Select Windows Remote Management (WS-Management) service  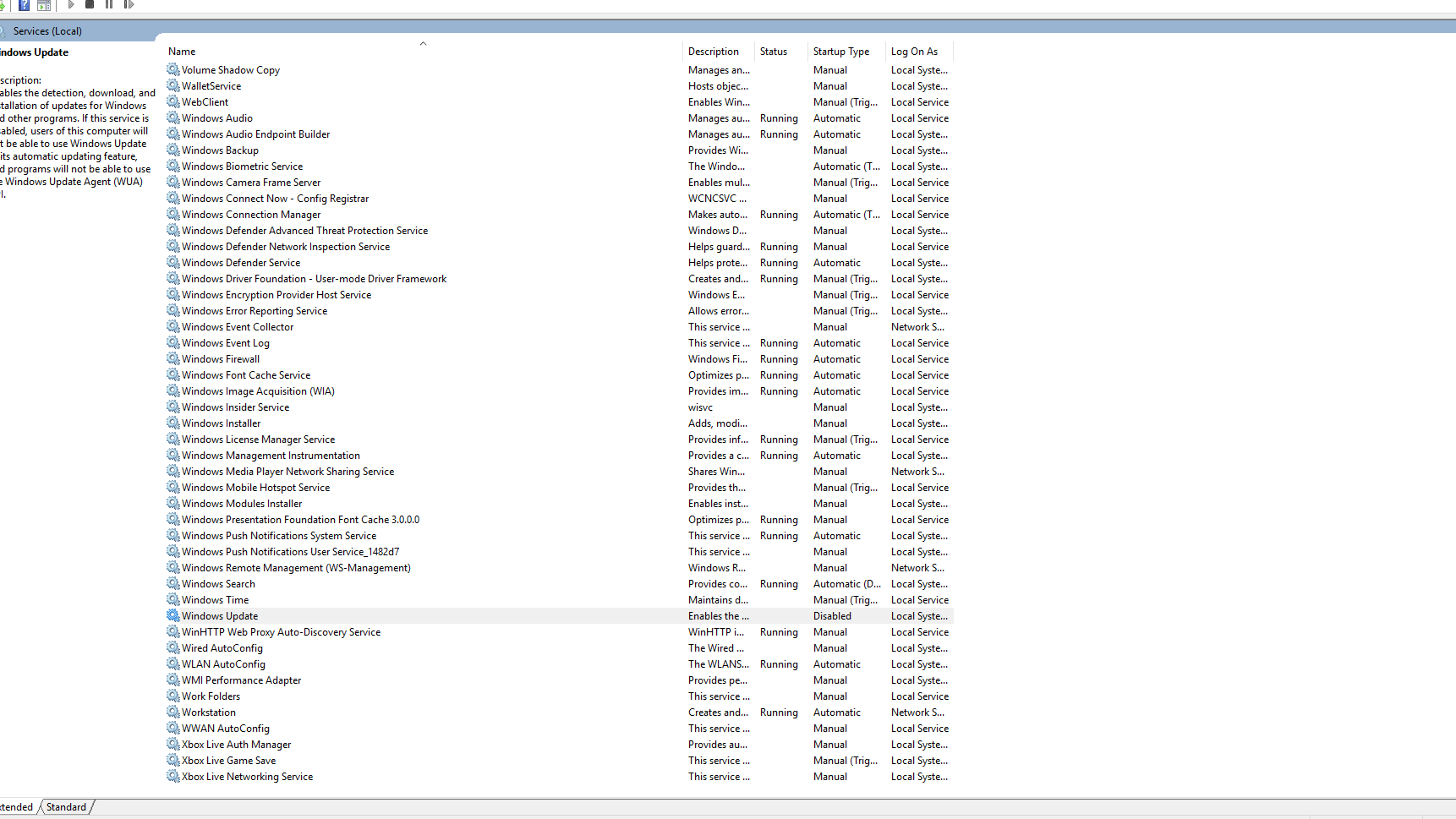click(560, 567)
